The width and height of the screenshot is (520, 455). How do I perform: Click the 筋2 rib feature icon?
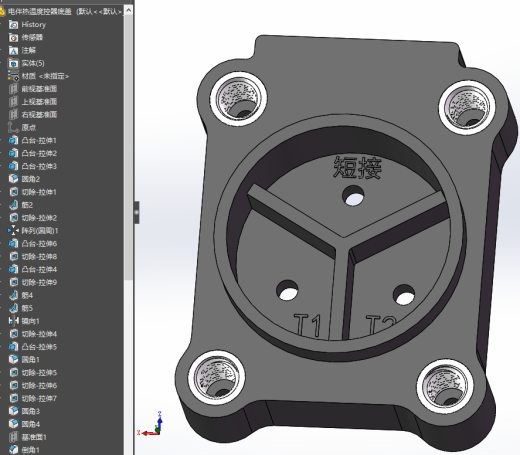tap(13, 205)
